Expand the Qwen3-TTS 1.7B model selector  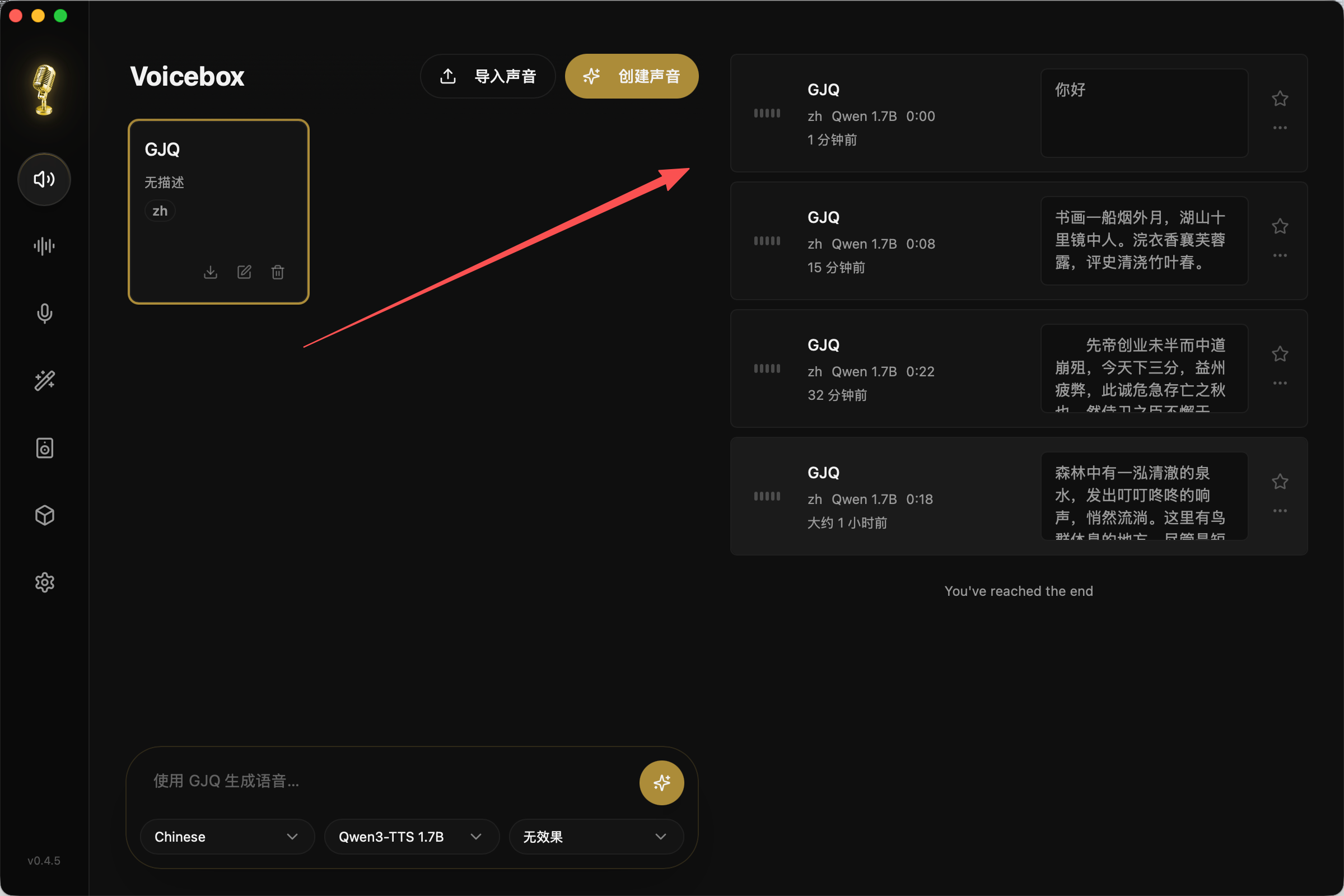click(411, 837)
